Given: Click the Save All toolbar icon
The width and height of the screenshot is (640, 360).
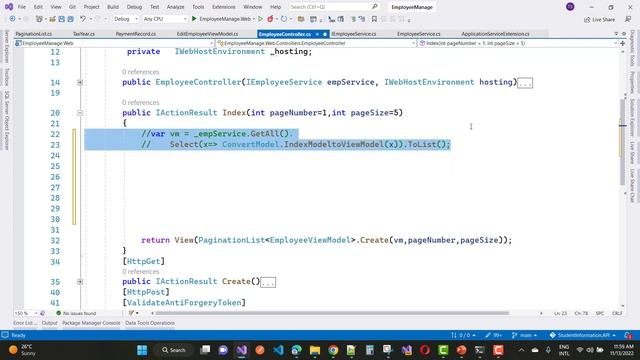Looking at the screenshot, I should coord(70,19).
